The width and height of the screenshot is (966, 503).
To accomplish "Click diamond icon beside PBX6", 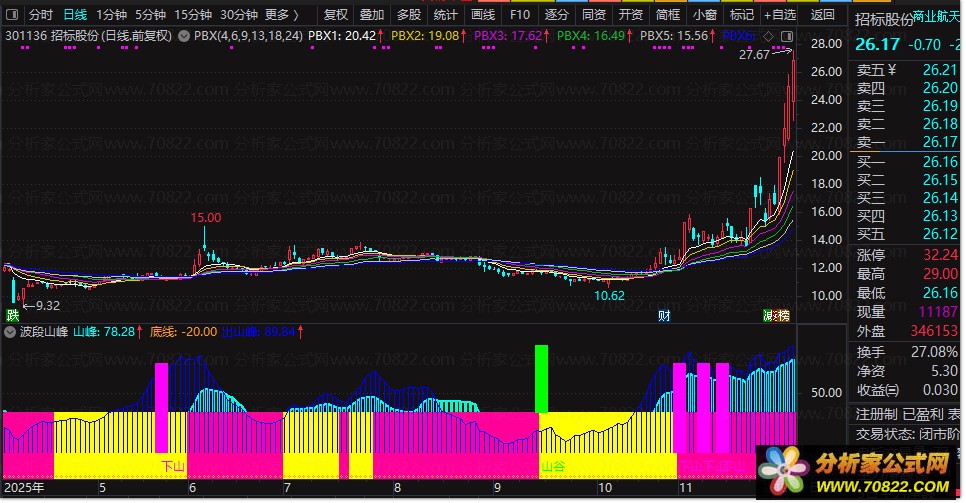I will [768, 36].
